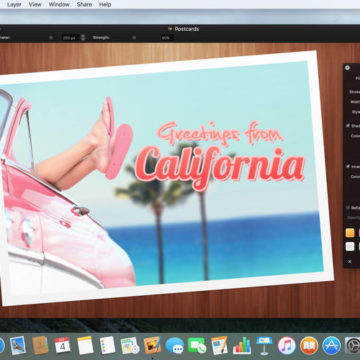Image resolution: width=360 pixels, height=360 pixels.
Task: Open Reminders from the dock
Action: coord(107,345)
